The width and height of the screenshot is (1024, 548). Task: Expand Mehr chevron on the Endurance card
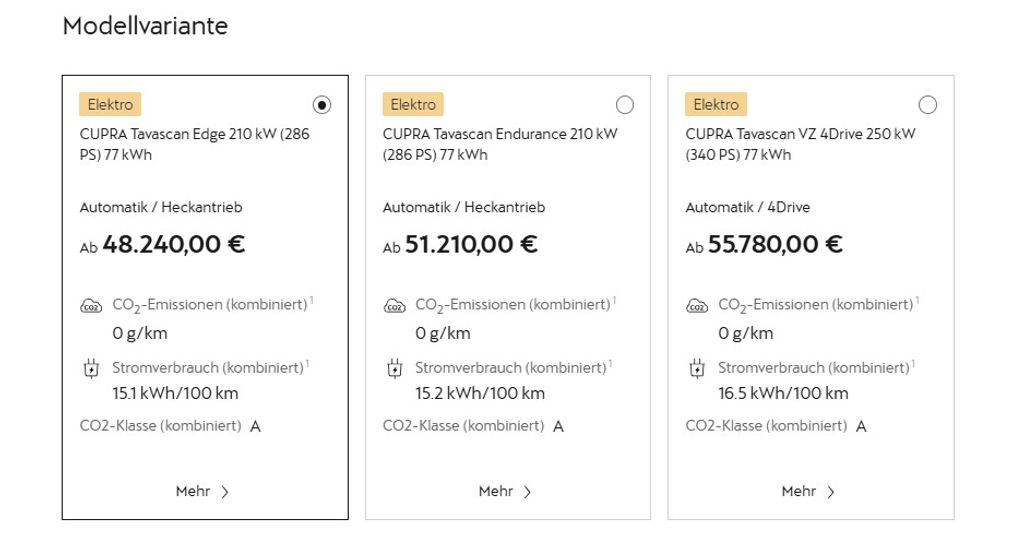coord(528,492)
